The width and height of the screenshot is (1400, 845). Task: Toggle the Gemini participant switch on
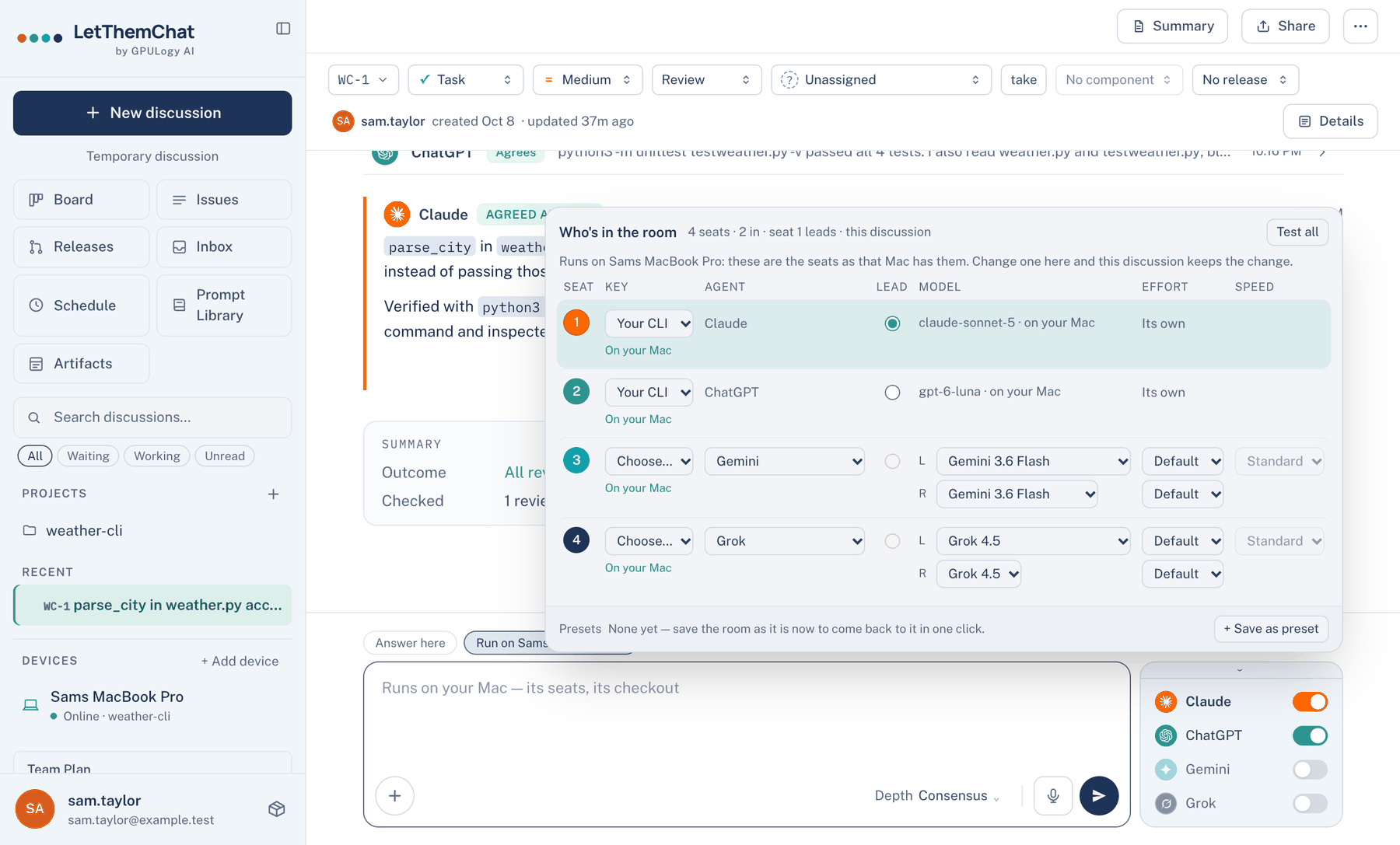point(1310,770)
